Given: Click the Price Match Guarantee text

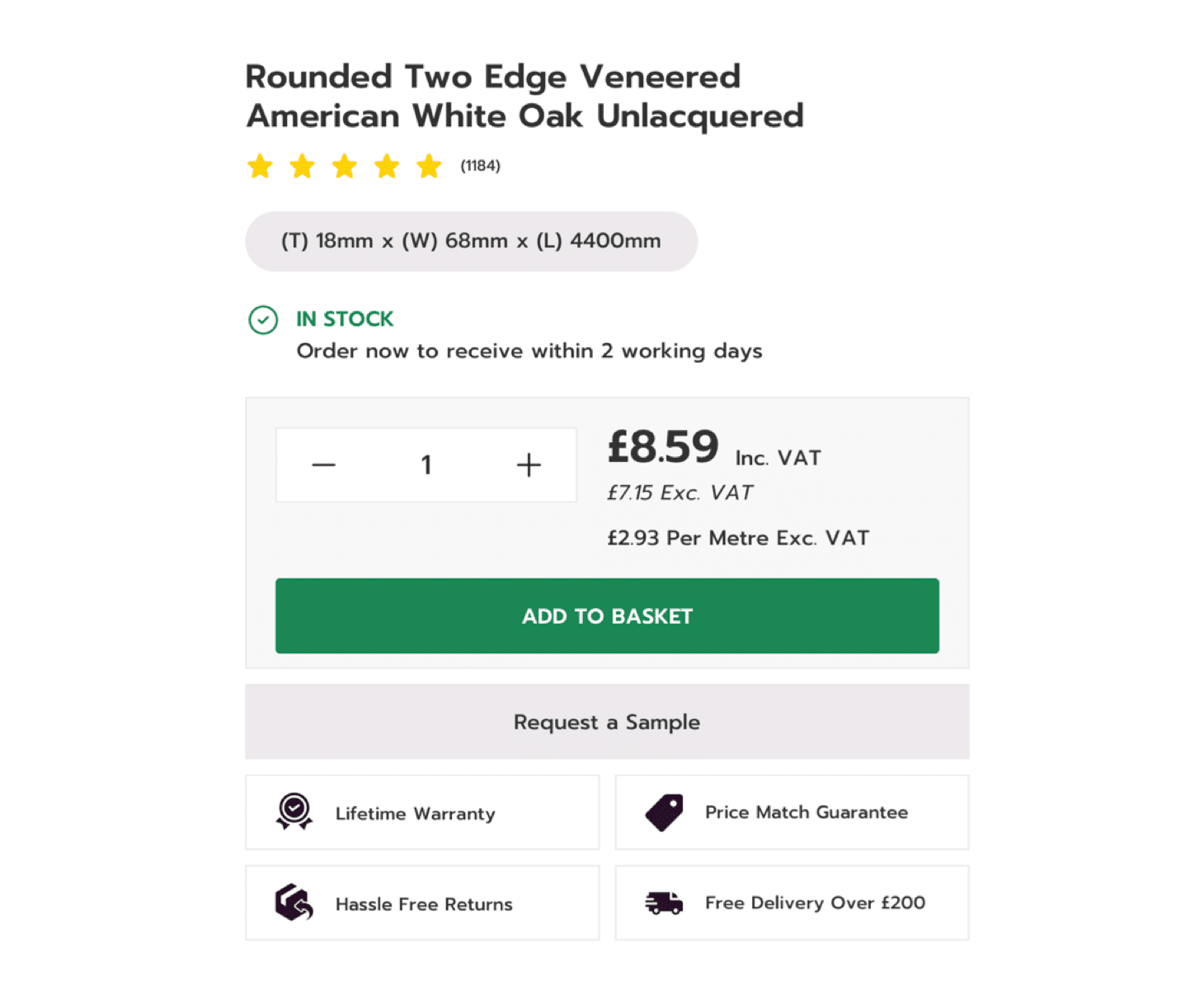Looking at the screenshot, I should (806, 813).
